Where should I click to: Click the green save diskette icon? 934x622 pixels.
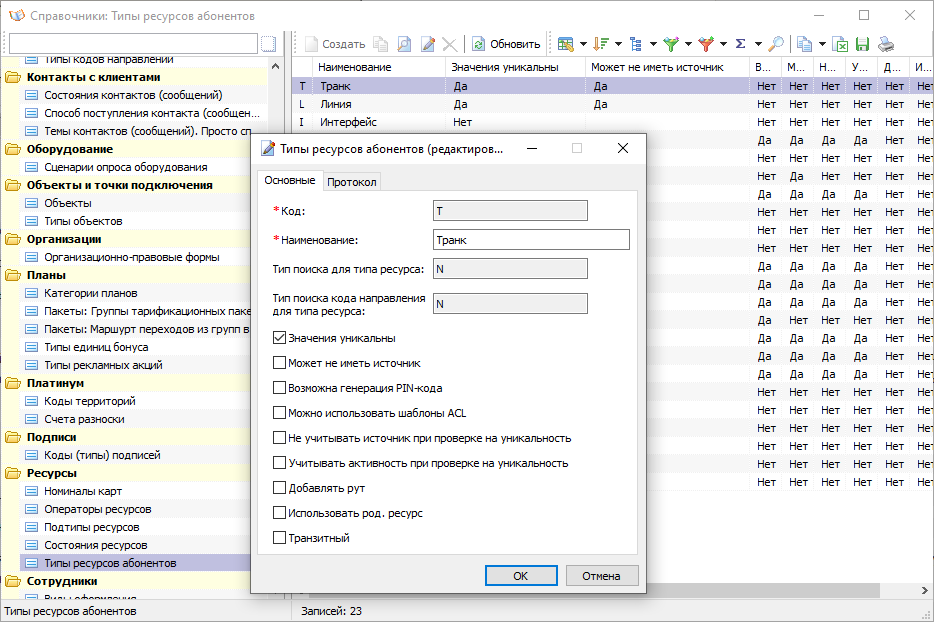(862, 44)
